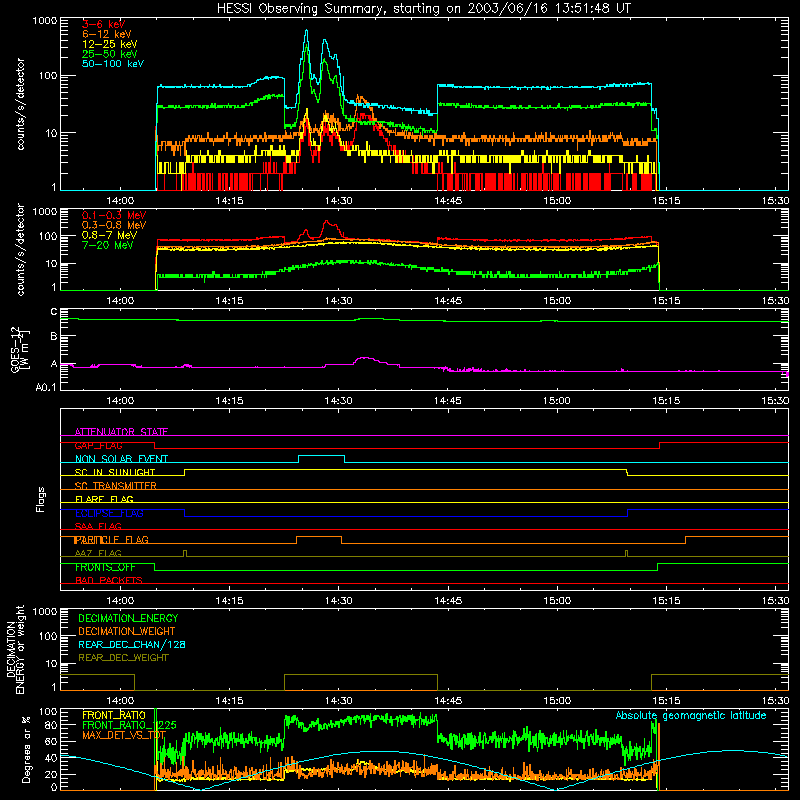
Task: Click the orange "0.3-0.8 MeV" legend label
Action: point(114,225)
